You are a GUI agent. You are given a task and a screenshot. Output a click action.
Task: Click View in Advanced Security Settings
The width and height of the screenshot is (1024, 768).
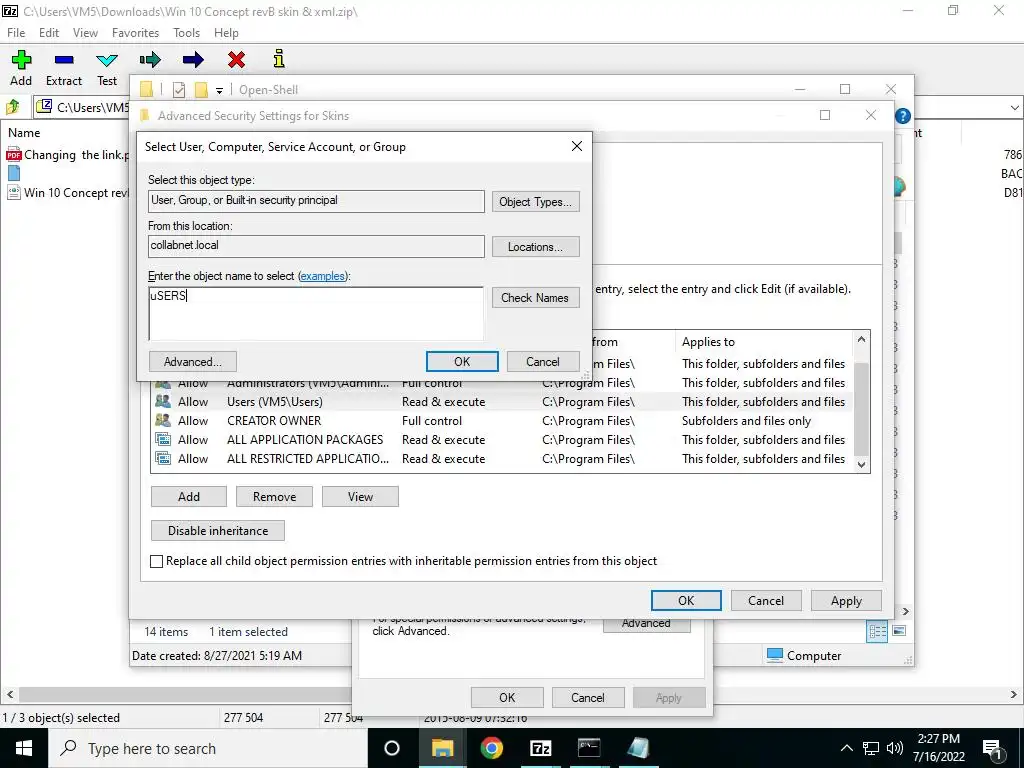[x=360, y=497]
